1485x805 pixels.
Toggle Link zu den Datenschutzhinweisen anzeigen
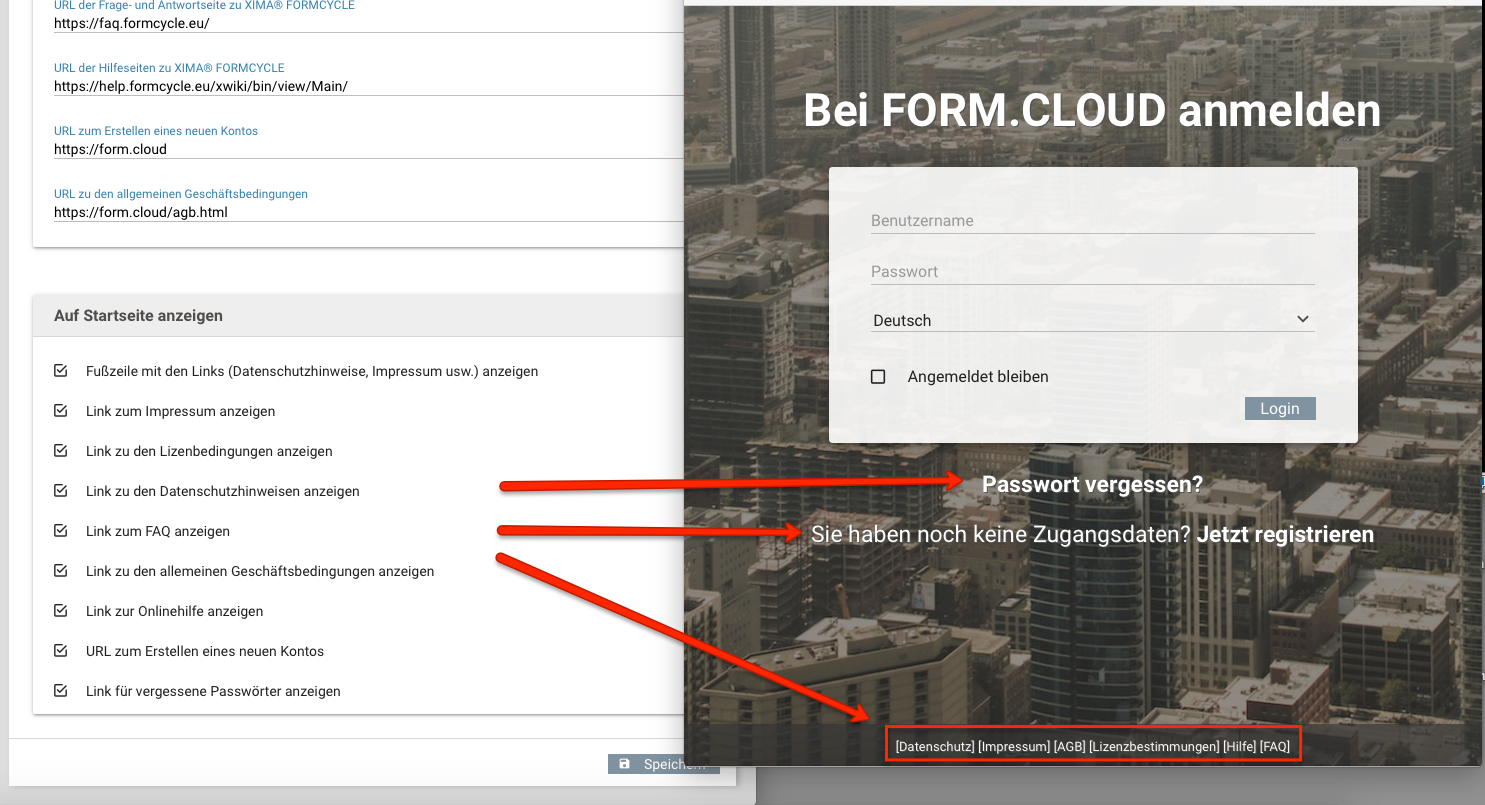click(61, 491)
